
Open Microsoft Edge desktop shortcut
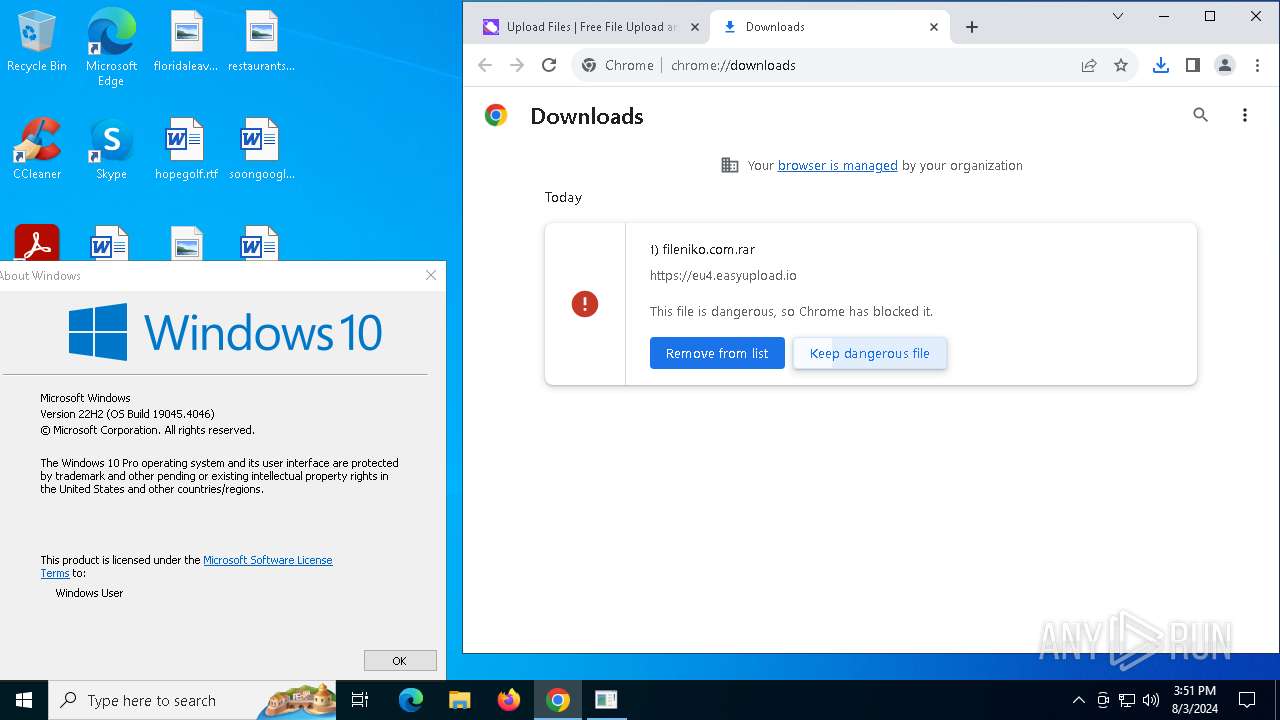pos(111,47)
